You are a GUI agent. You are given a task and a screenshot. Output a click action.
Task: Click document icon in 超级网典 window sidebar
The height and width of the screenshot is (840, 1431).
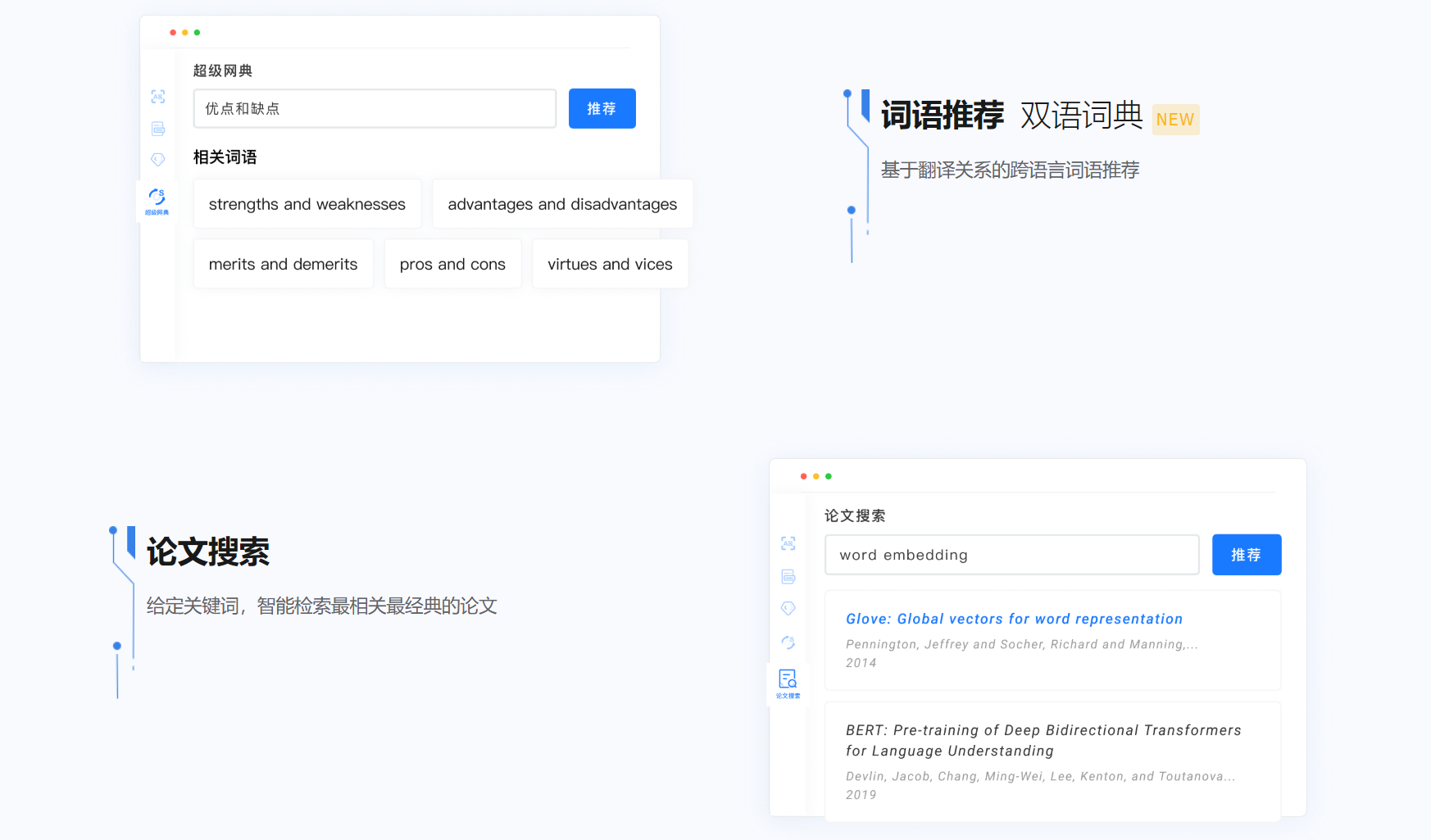click(158, 129)
